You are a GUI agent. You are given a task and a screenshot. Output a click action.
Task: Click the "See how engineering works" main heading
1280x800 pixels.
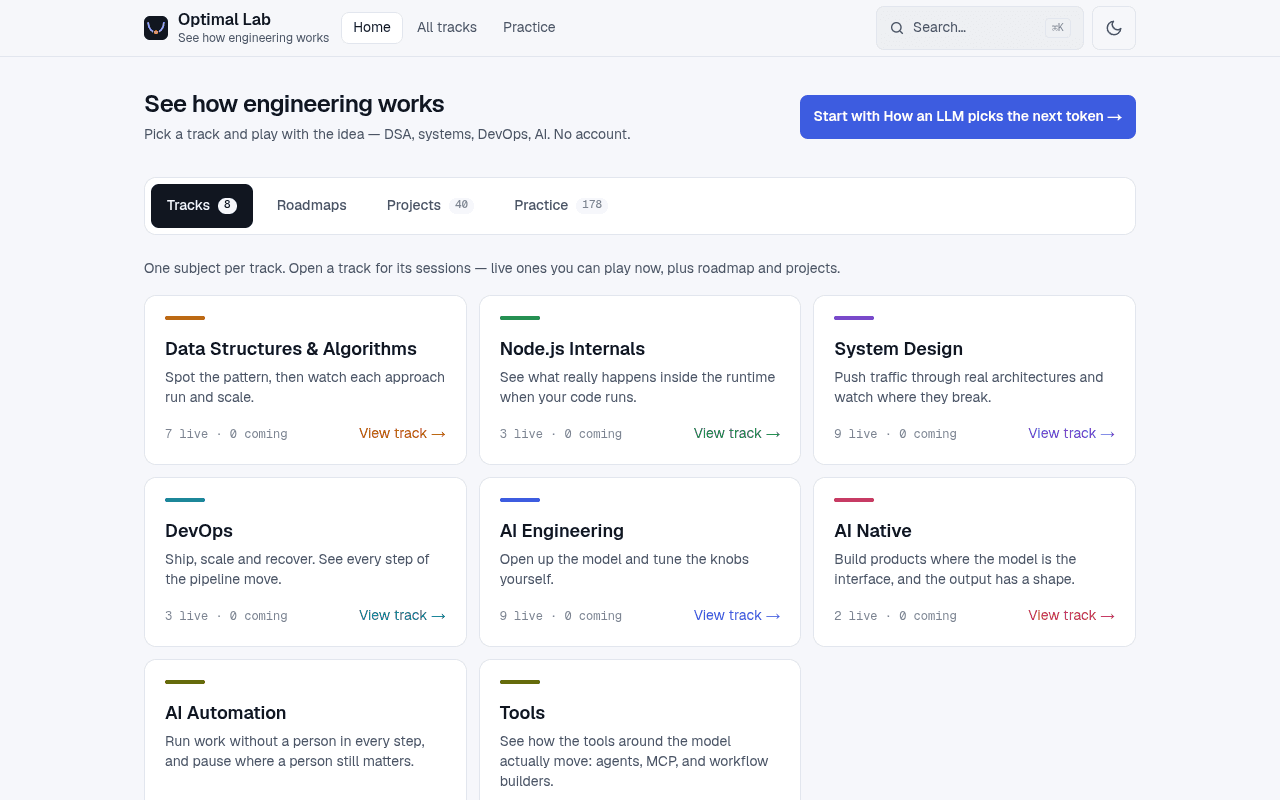[294, 104]
